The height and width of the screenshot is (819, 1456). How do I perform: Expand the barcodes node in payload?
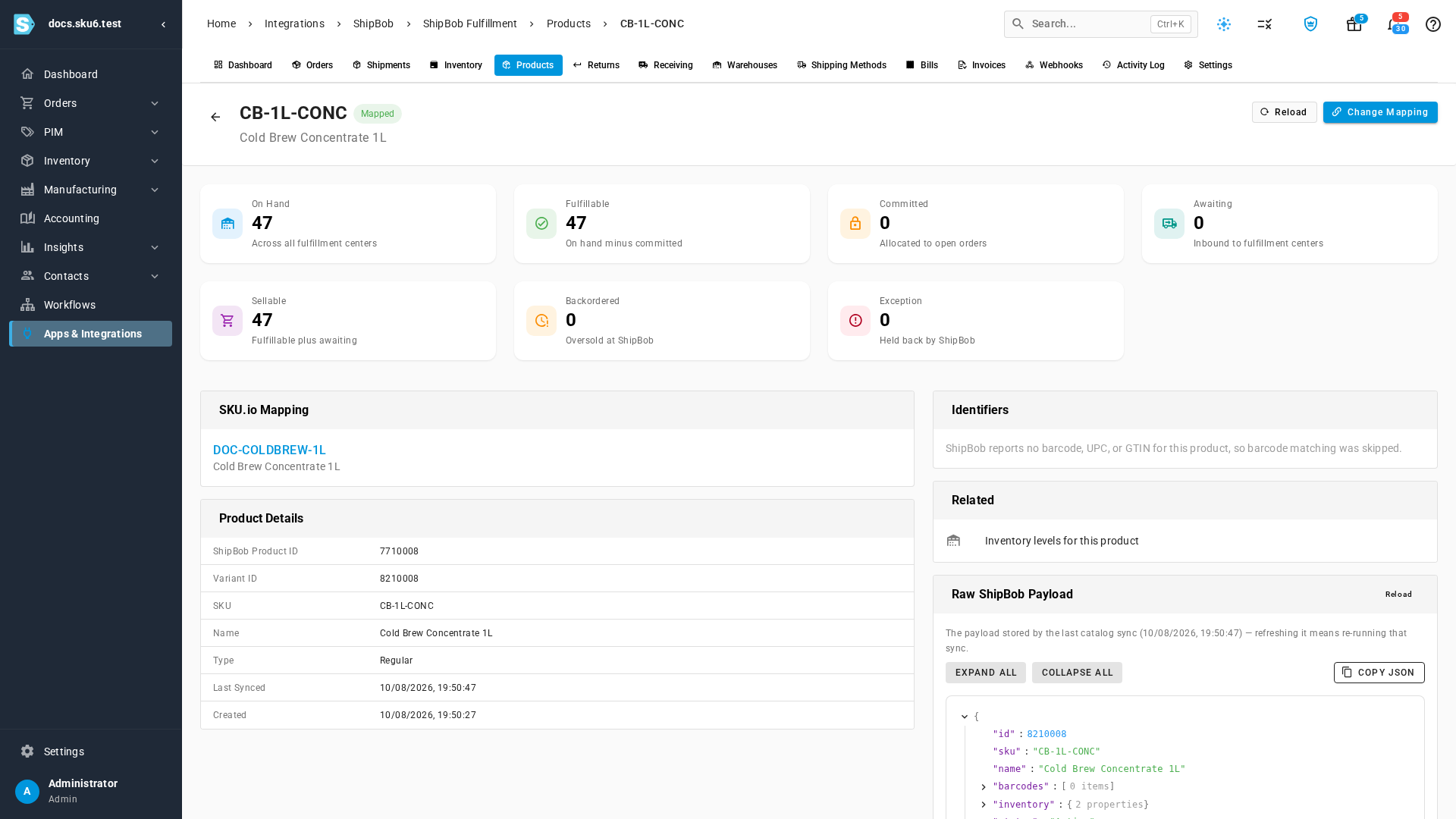tap(984, 787)
